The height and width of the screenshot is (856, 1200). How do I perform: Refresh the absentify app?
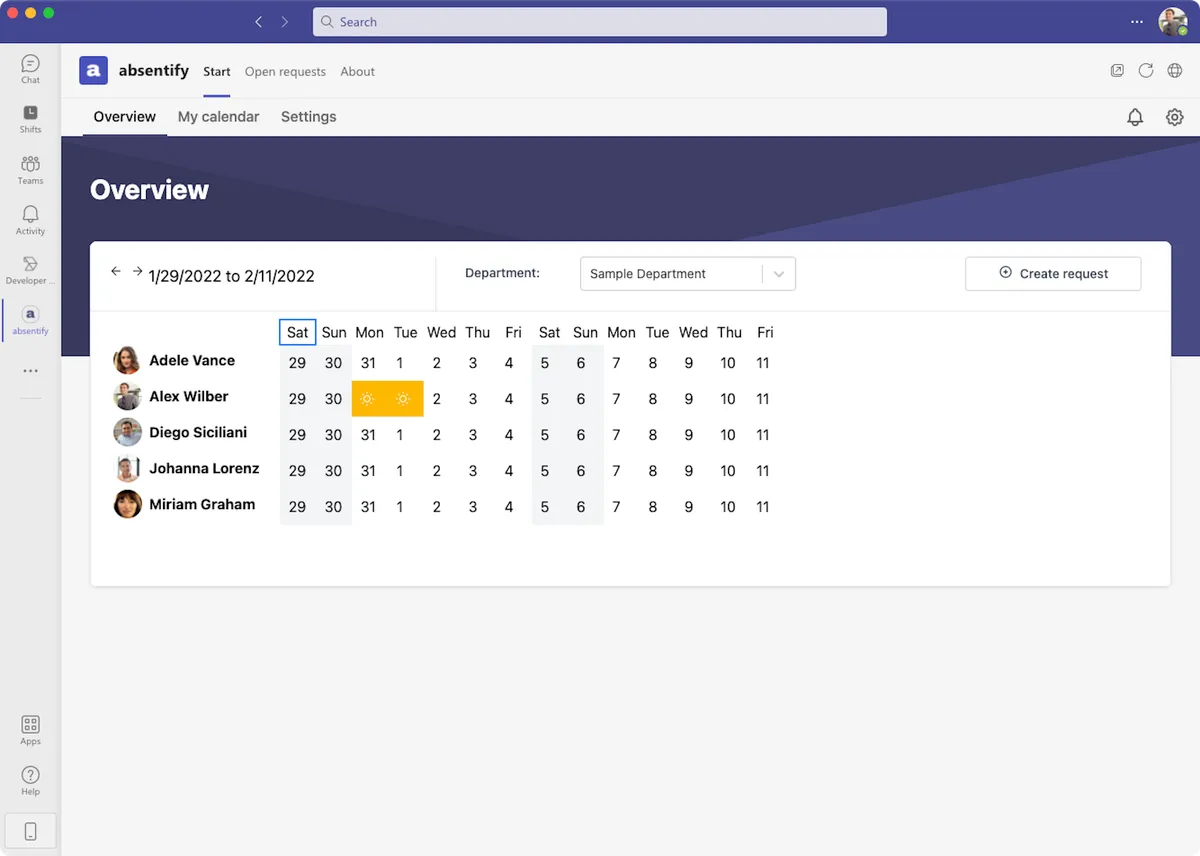click(x=1146, y=70)
